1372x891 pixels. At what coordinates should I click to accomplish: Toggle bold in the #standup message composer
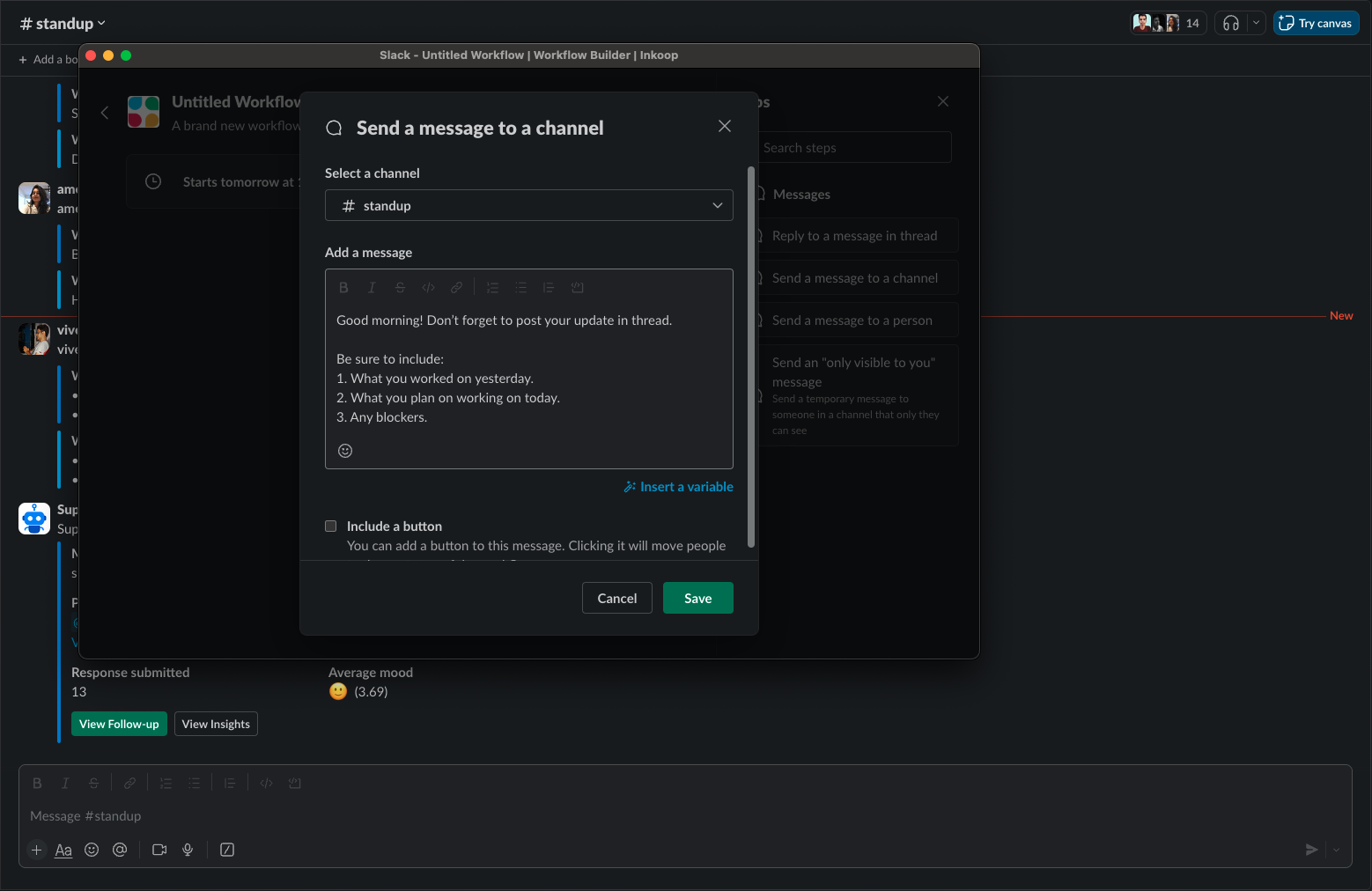[x=37, y=784]
